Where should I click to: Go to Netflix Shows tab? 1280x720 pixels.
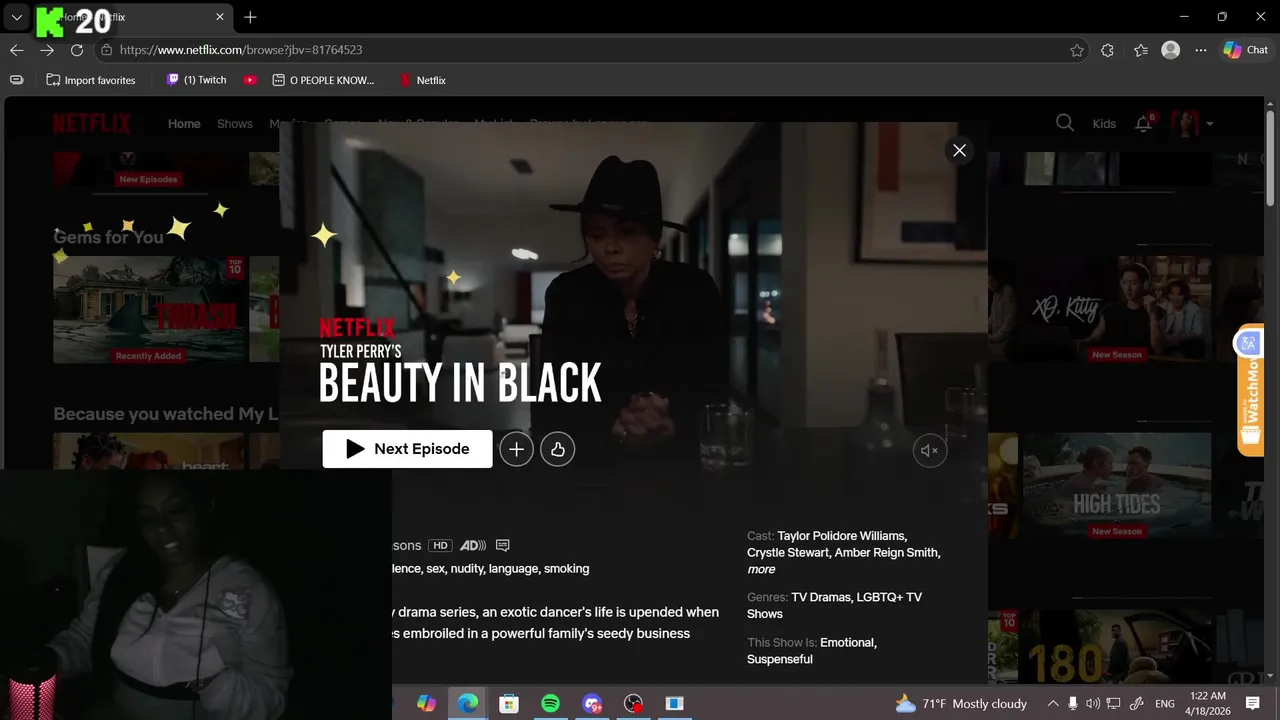coord(235,124)
